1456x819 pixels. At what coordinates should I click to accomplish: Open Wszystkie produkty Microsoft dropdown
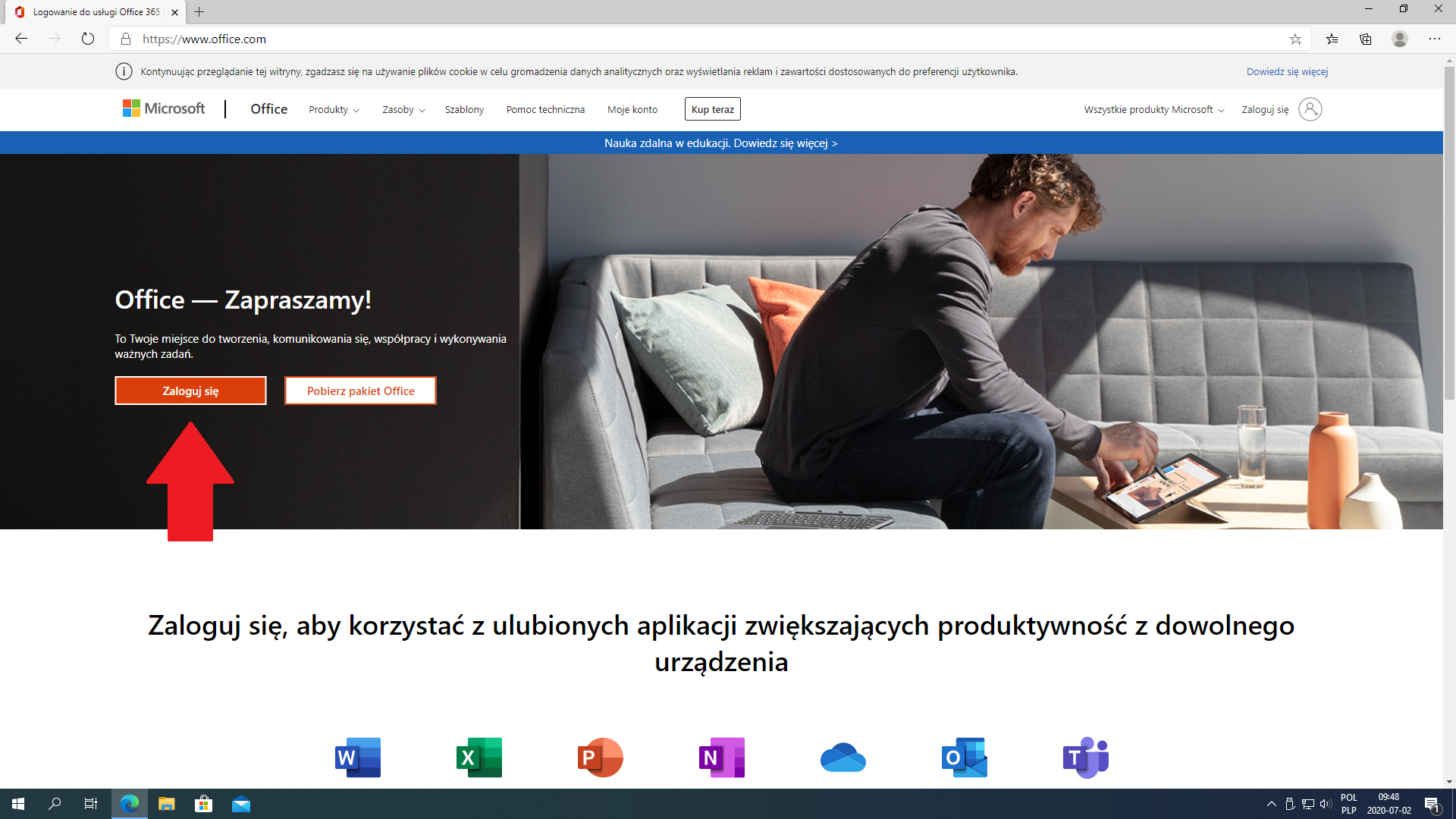pos(1153,109)
